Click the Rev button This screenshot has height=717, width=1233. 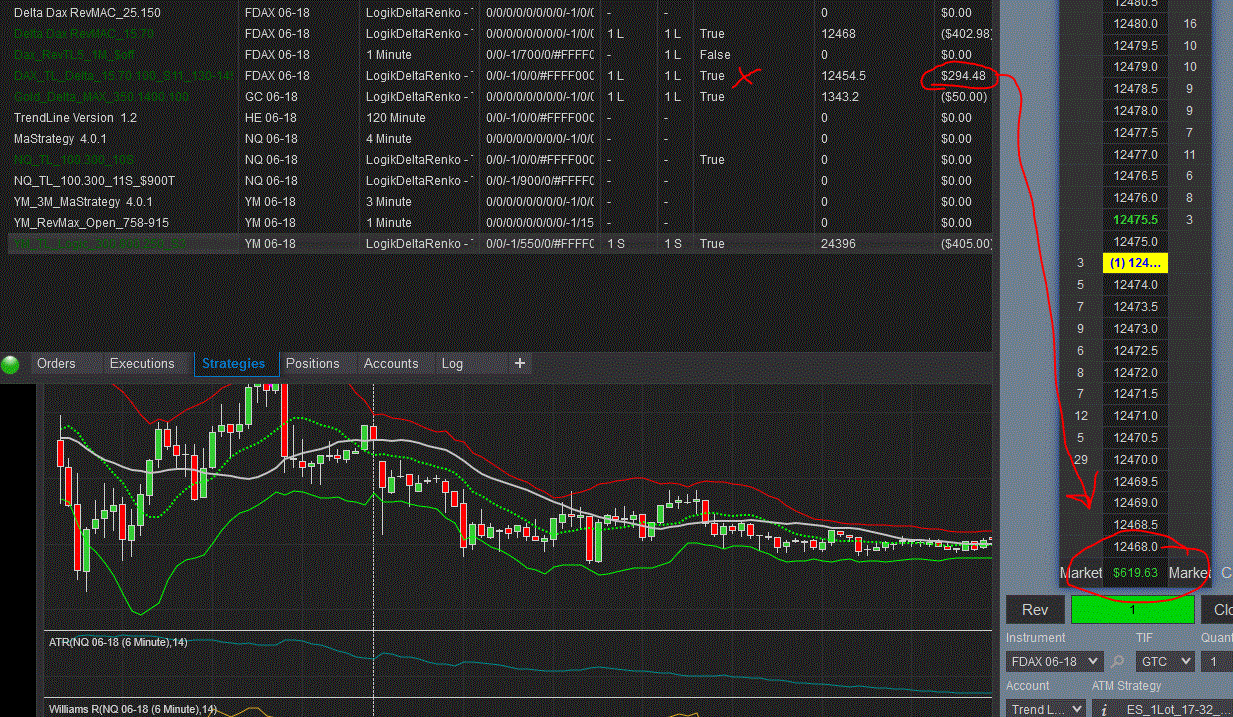(1035, 610)
